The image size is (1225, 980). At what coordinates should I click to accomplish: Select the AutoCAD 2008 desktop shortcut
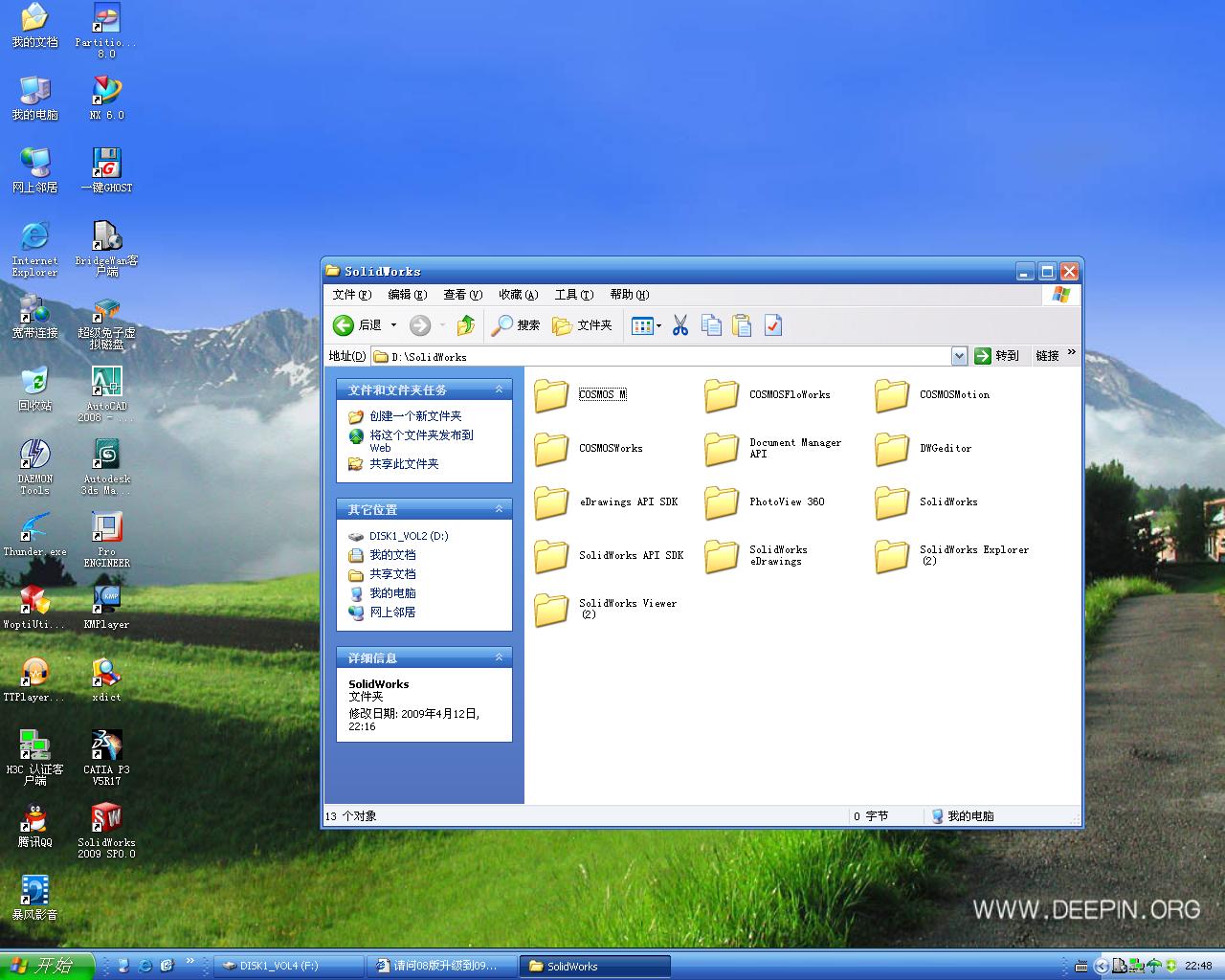coord(106,394)
